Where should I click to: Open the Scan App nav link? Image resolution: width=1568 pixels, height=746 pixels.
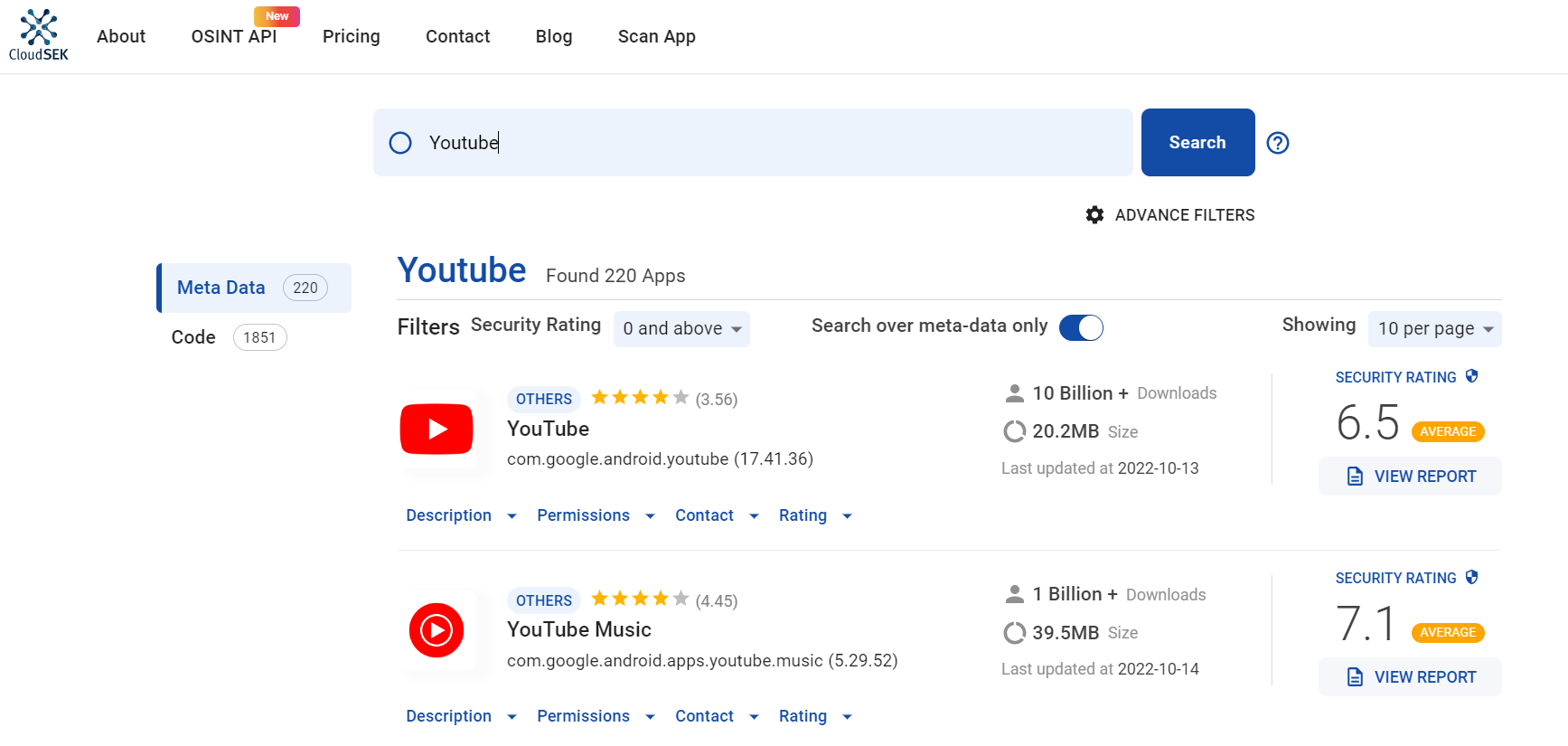tap(657, 36)
